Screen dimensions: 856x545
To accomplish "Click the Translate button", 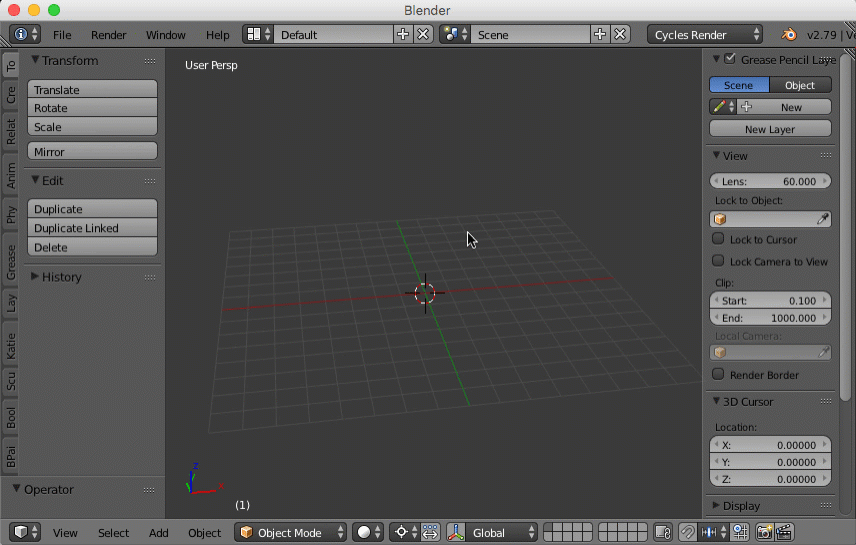I will pyautogui.click(x=92, y=90).
